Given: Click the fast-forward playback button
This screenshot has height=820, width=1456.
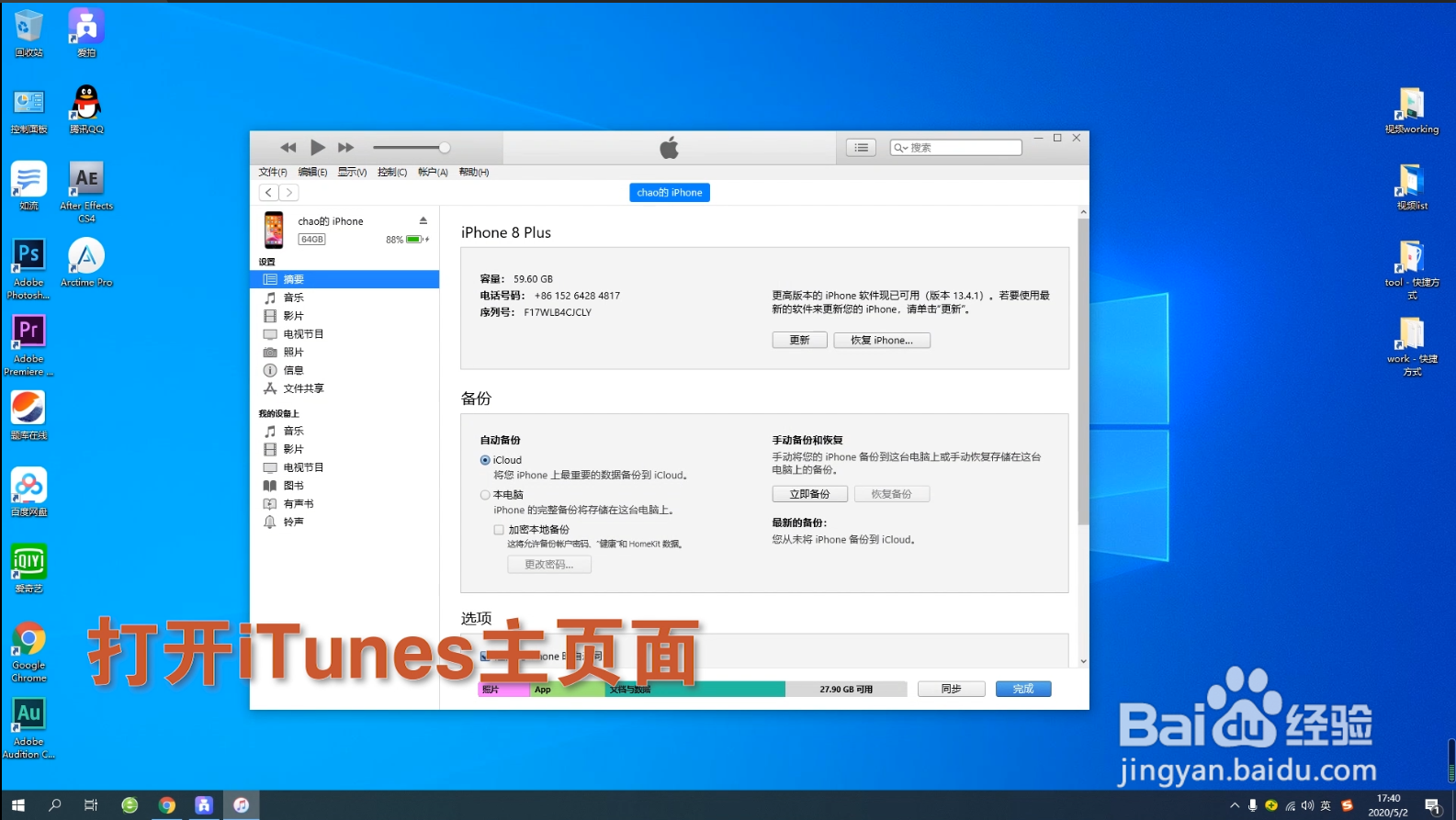Looking at the screenshot, I should pyautogui.click(x=346, y=148).
